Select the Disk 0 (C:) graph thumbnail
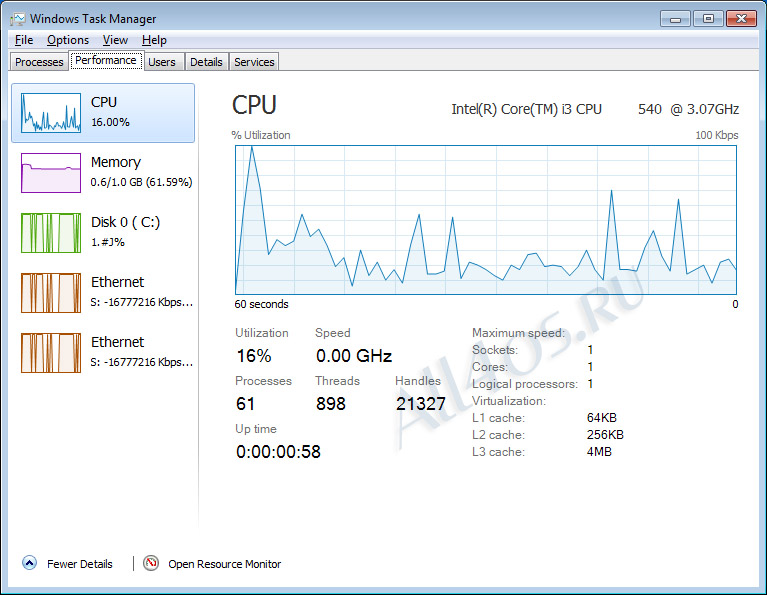 coord(51,233)
